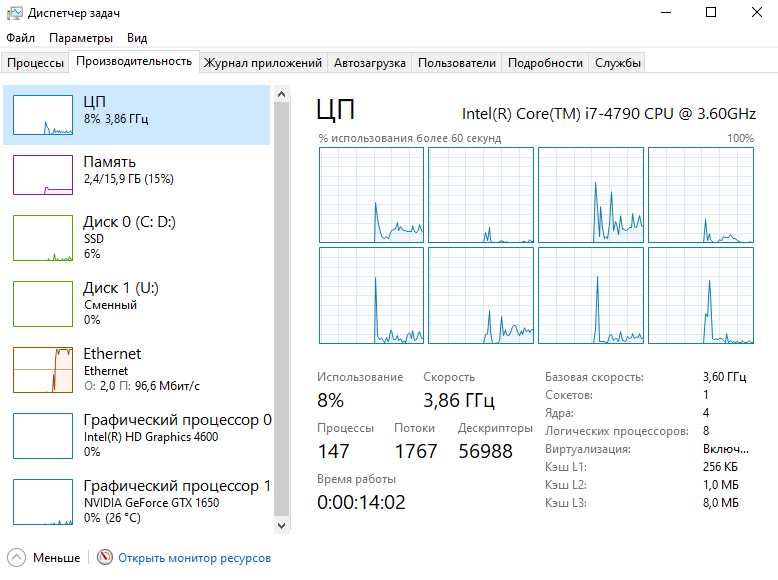Screen dimensions: 778x580
Task: Click the Меньше collapse arrow icon
Action: coord(16,557)
